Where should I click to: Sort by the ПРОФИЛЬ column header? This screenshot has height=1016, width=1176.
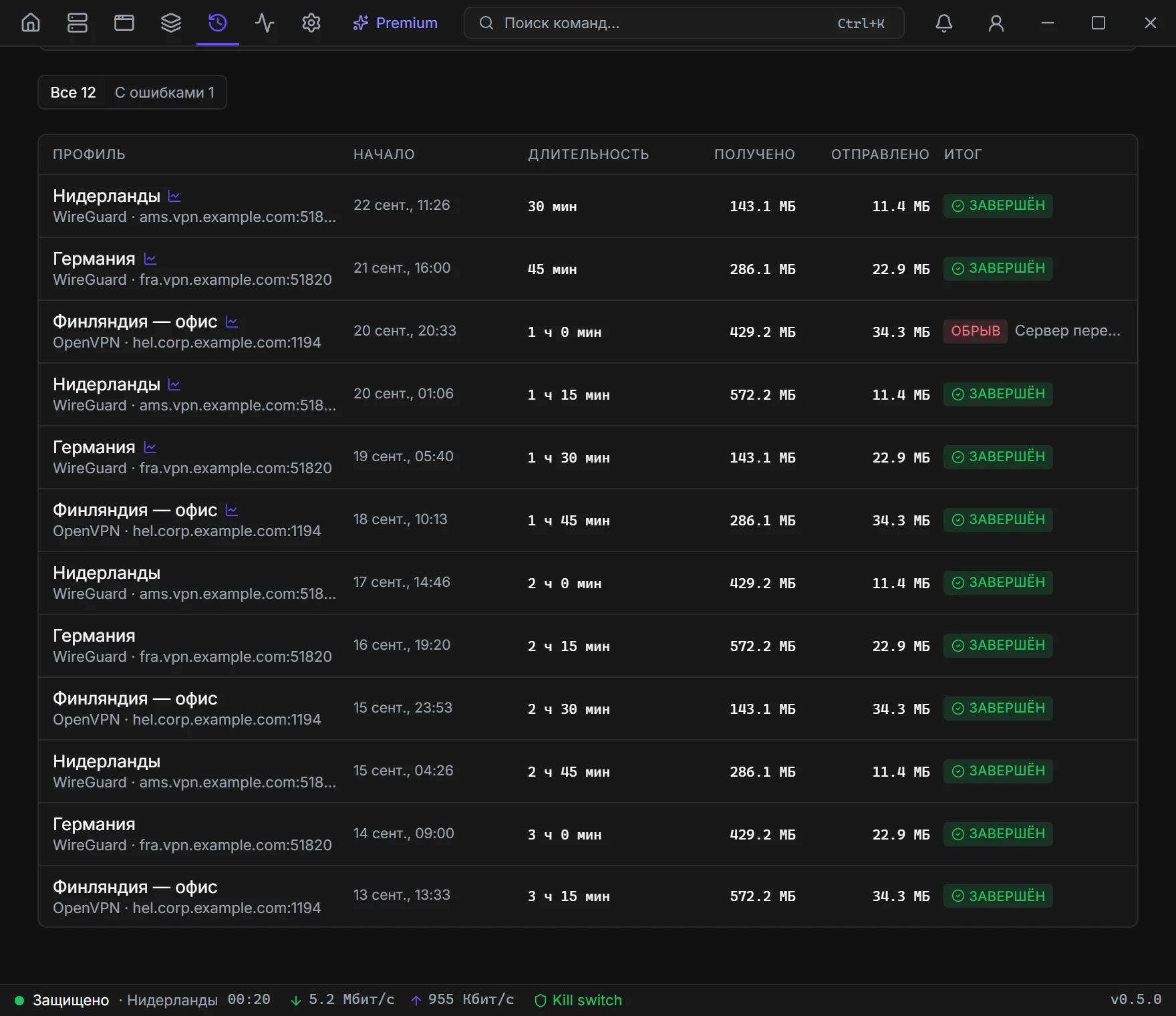[x=89, y=154]
